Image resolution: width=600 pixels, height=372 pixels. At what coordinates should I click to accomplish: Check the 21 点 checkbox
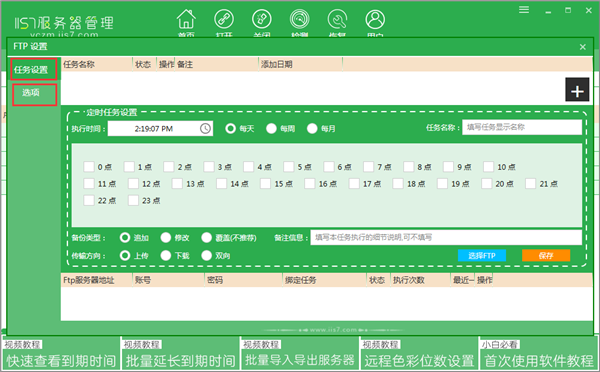pos(530,183)
